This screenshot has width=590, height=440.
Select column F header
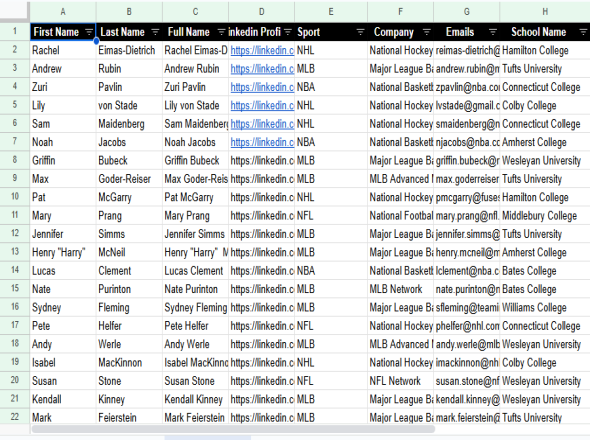pos(400,12)
